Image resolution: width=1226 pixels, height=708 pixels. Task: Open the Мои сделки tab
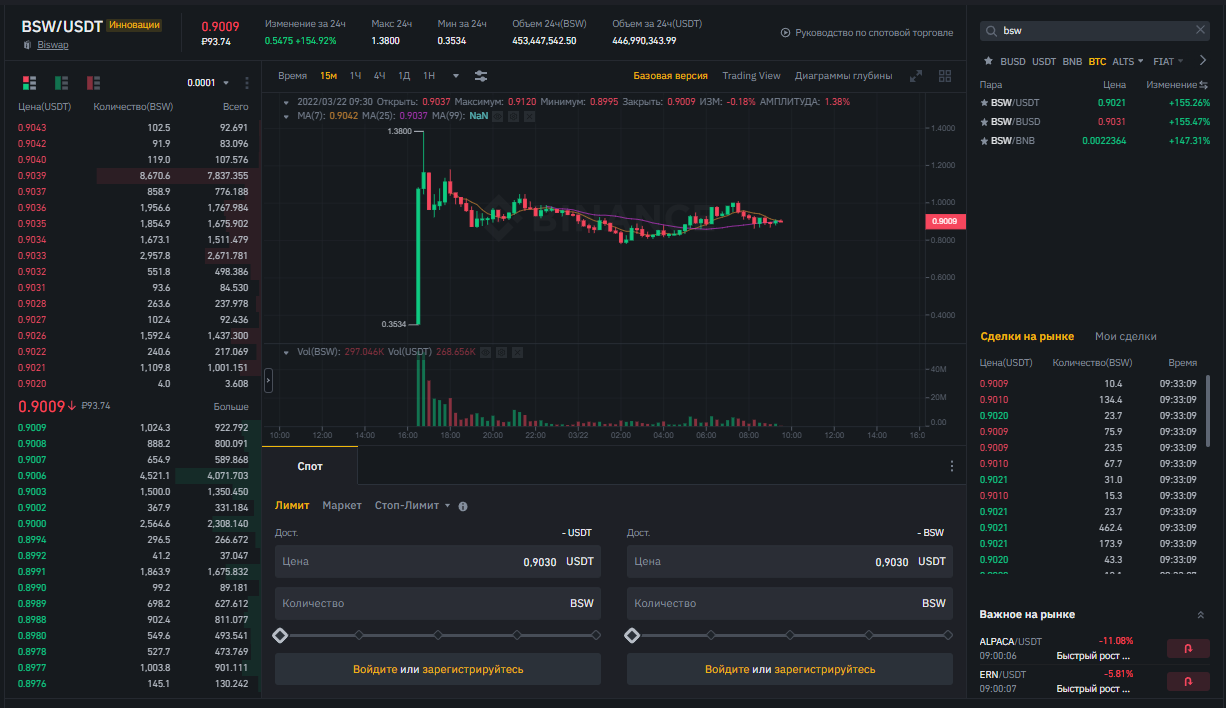[1126, 336]
